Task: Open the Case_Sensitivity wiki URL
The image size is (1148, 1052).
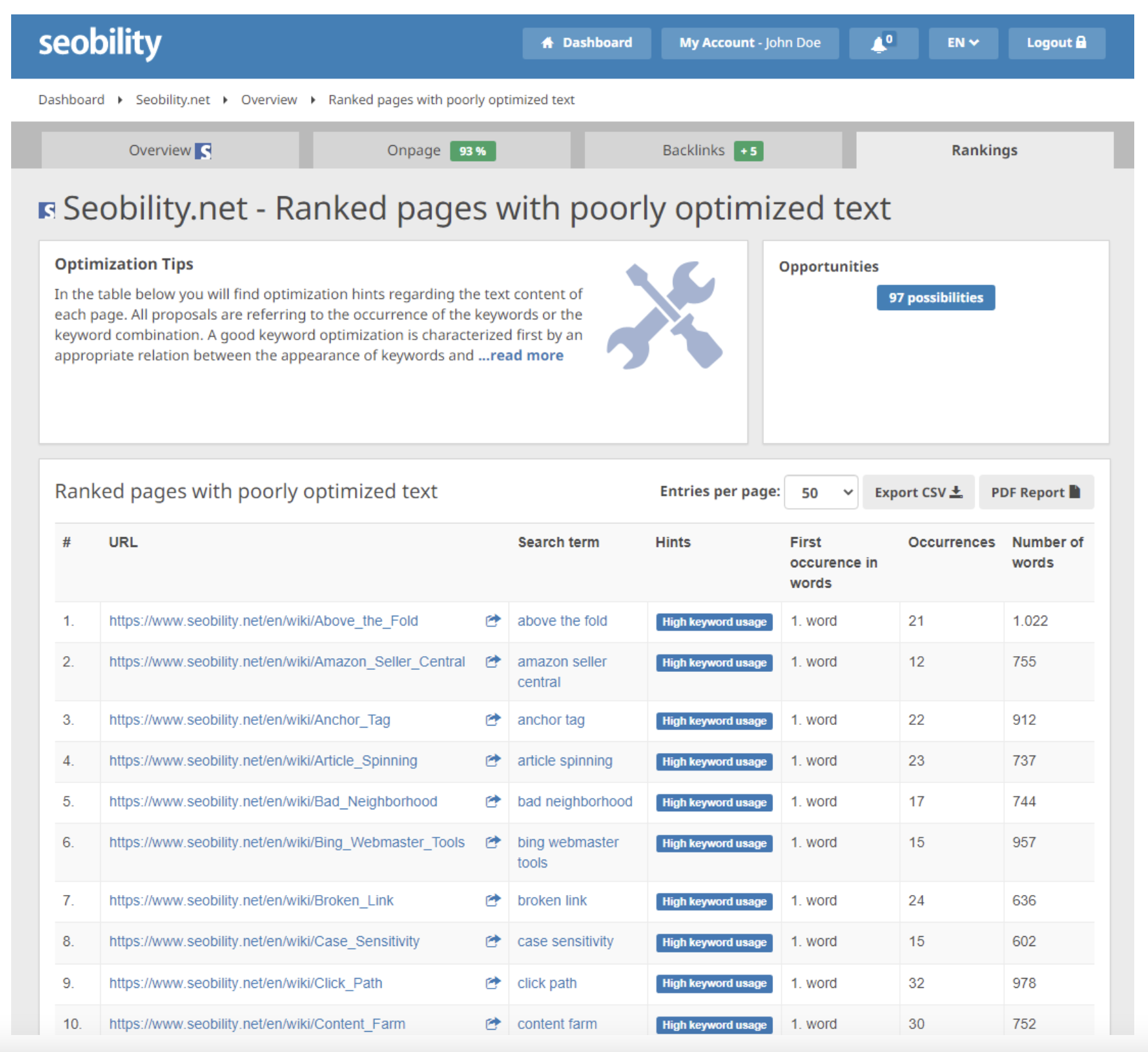Action: [x=264, y=941]
